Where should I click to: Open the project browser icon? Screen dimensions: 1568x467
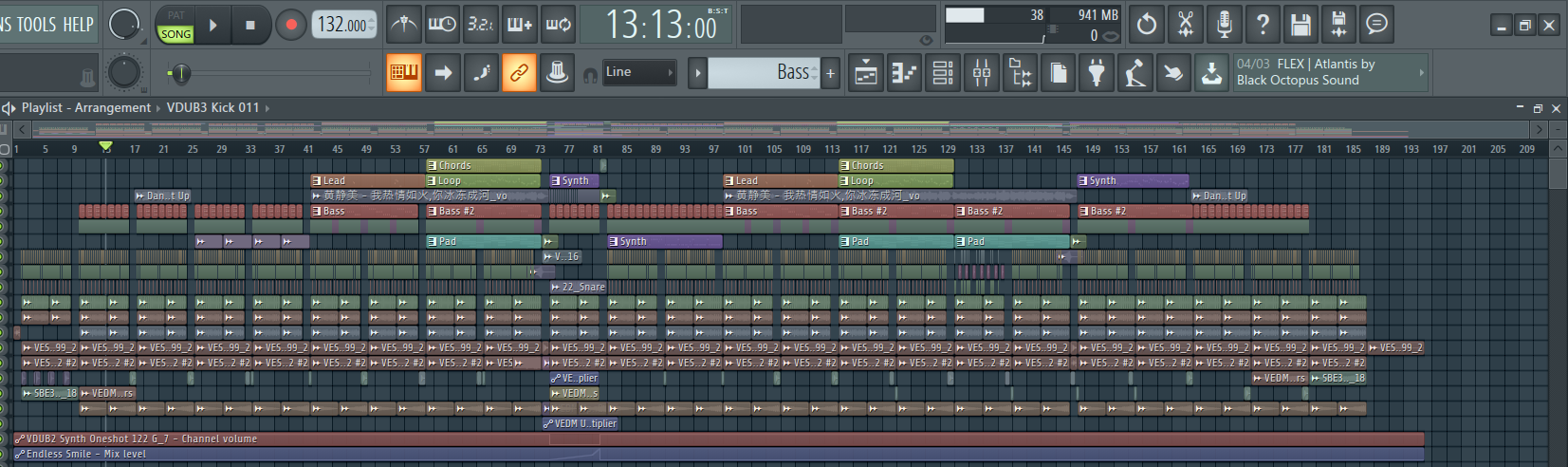coord(1020,72)
